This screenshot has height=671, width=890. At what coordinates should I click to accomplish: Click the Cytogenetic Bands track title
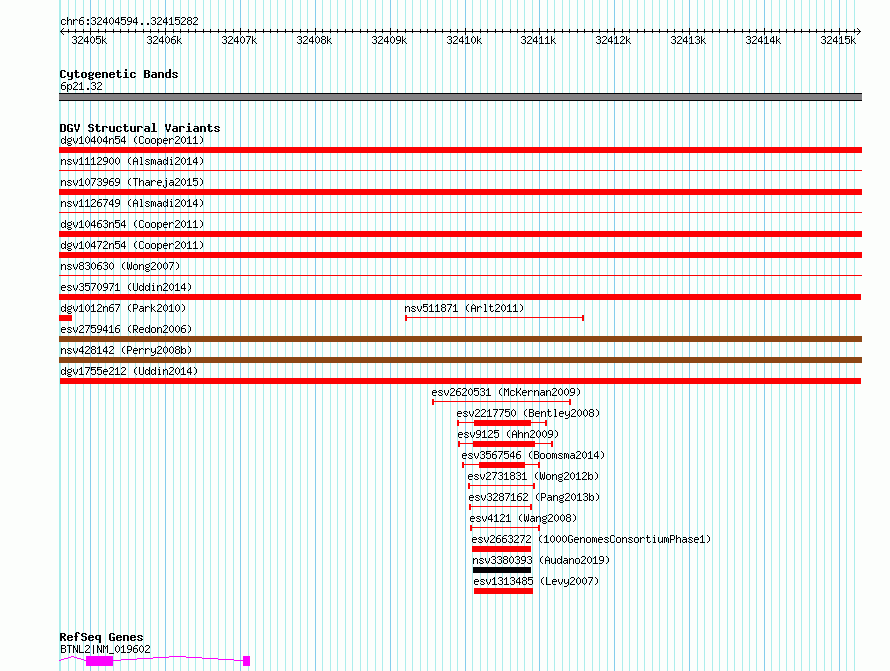tap(119, 74)
